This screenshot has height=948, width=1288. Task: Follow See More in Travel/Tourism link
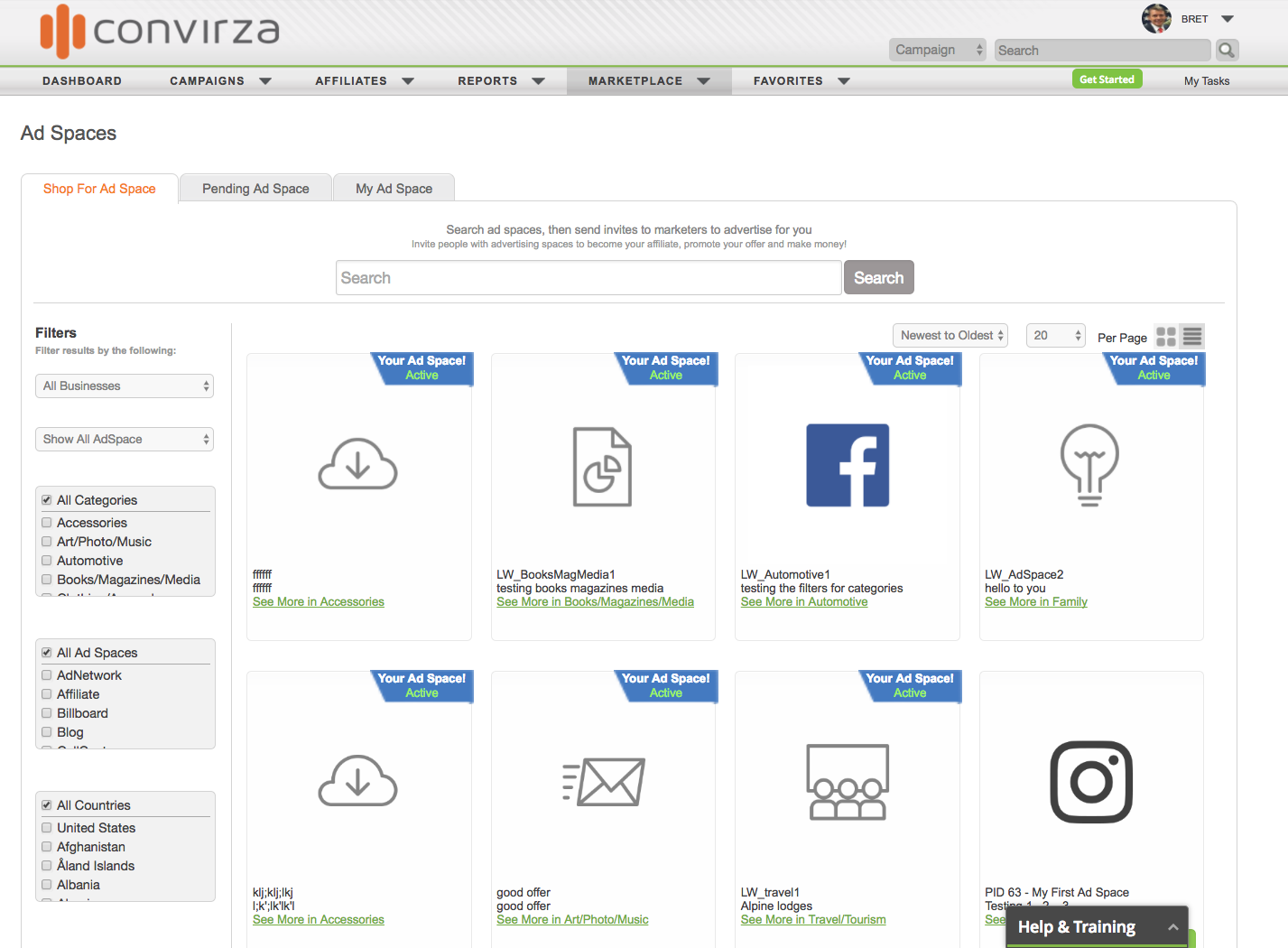813,919
